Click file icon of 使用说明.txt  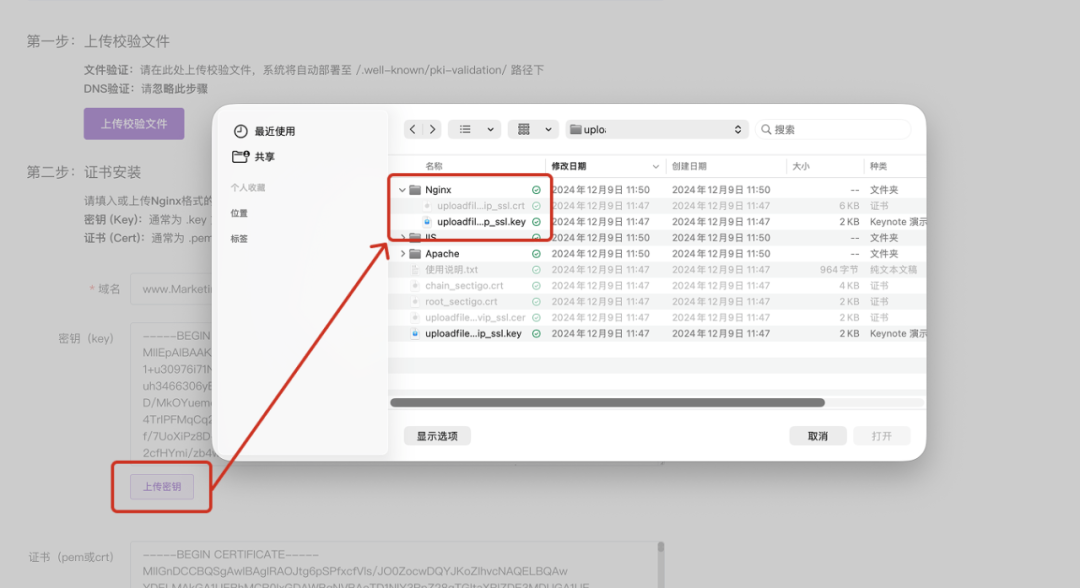(x=415, y=269)
